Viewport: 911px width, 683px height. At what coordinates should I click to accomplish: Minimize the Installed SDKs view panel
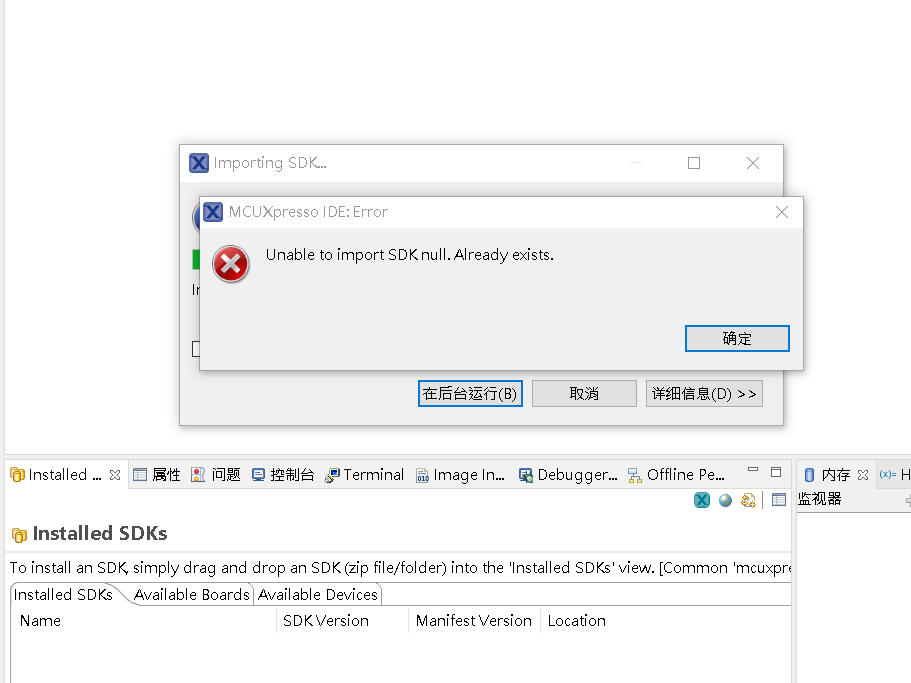pyautogui.click(x=753, y=470)
